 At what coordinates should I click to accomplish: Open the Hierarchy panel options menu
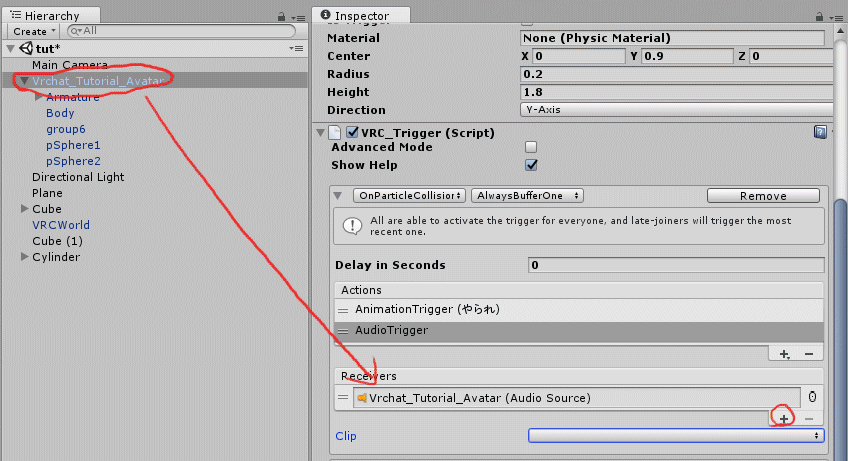pos(298,18)
